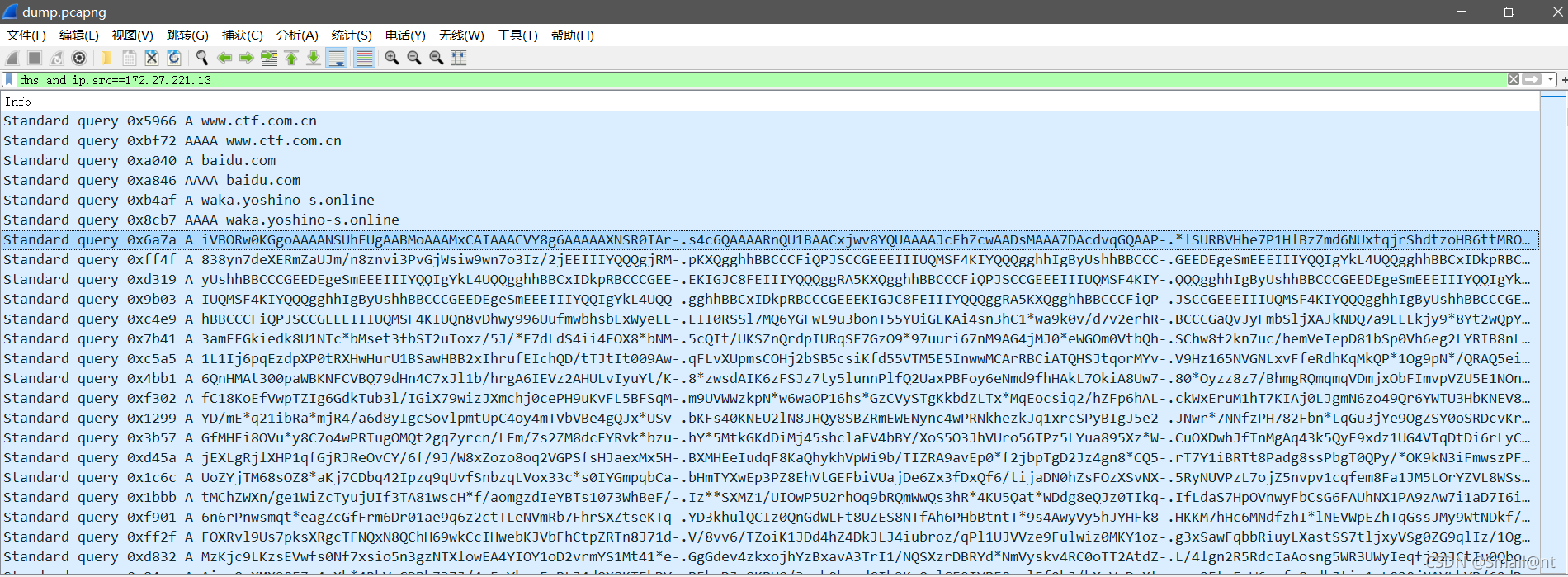This screenshot has width=1568, height=577.
Task: Open the 工具(T) menu
Action: 517,35
